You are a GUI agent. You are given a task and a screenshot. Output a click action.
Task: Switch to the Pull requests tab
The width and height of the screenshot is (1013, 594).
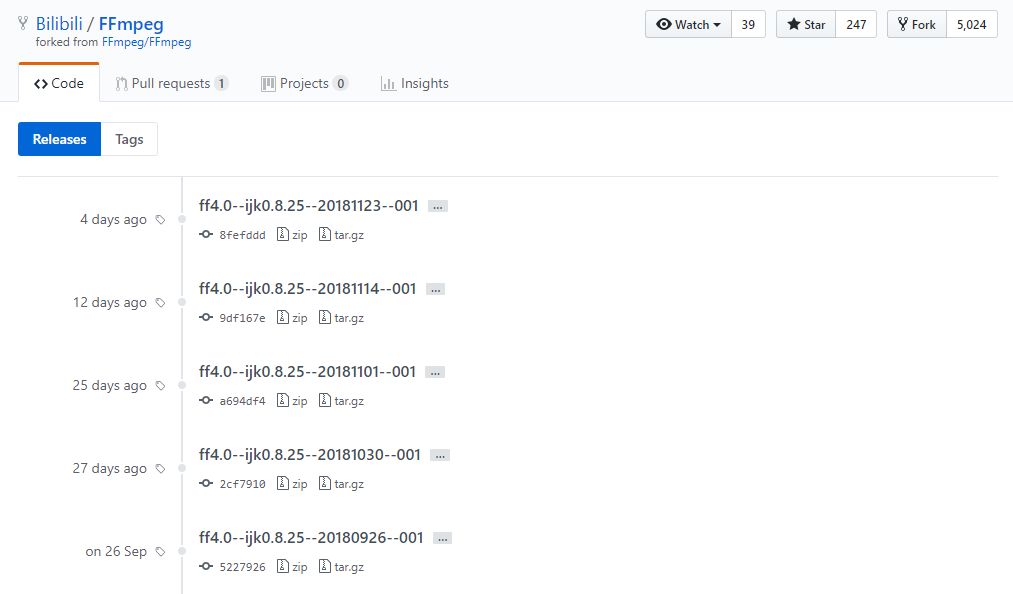pyautogui.click(x=171, y=83)
